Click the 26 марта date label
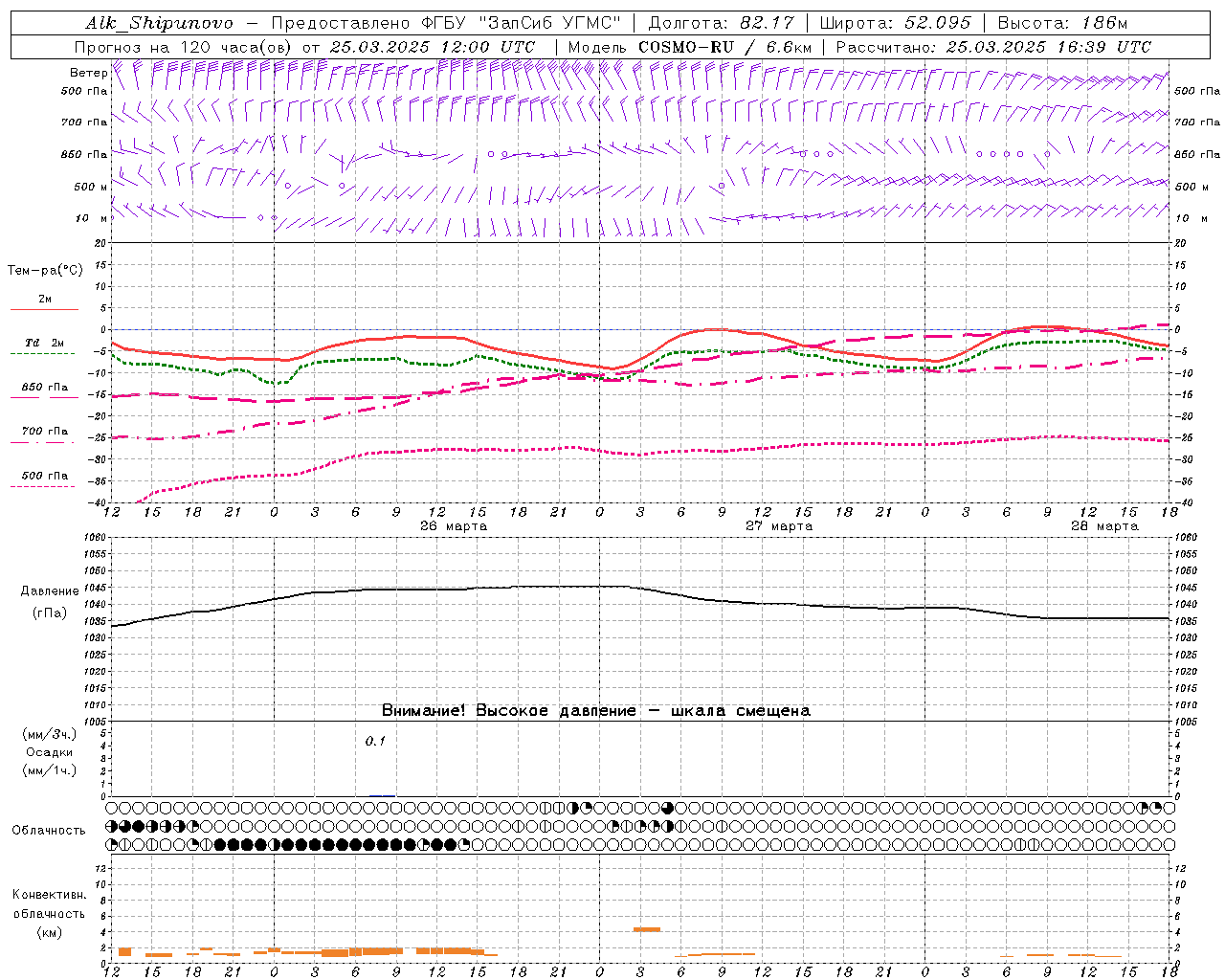Viewport: 1225px width, 980px height. (x=453, y=526)
